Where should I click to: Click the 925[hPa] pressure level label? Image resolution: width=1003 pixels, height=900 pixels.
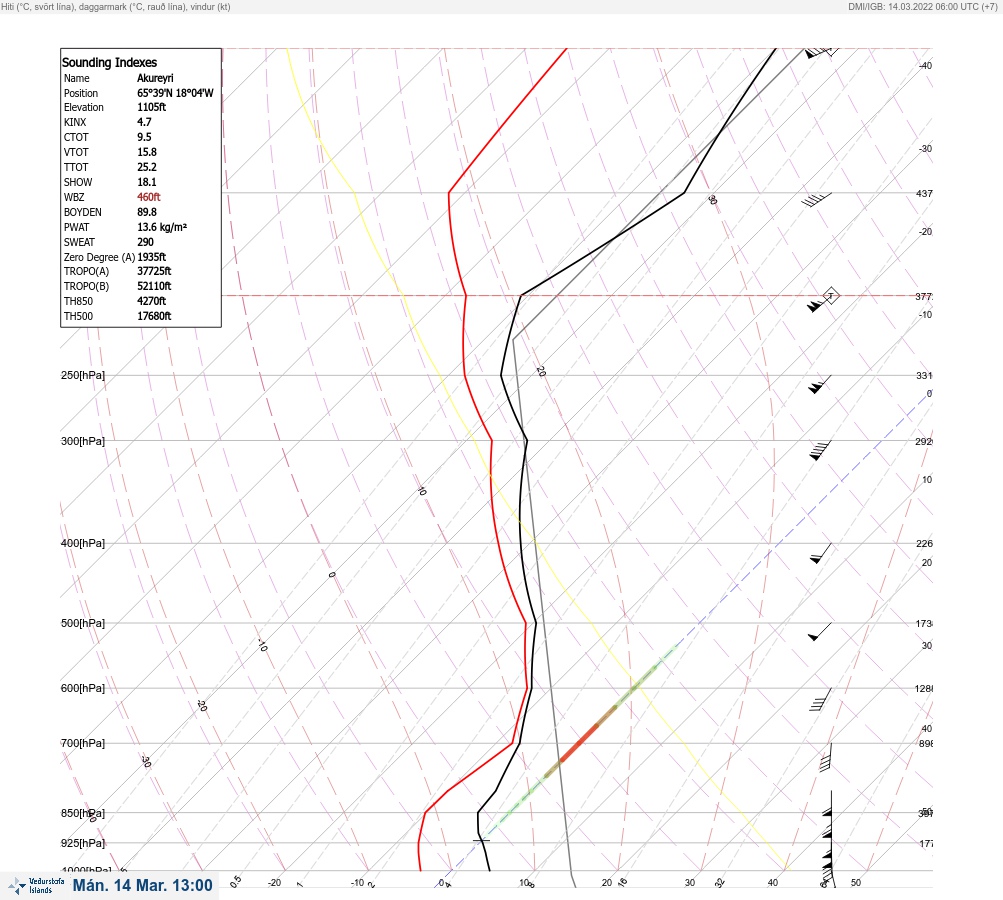[83, 844]
